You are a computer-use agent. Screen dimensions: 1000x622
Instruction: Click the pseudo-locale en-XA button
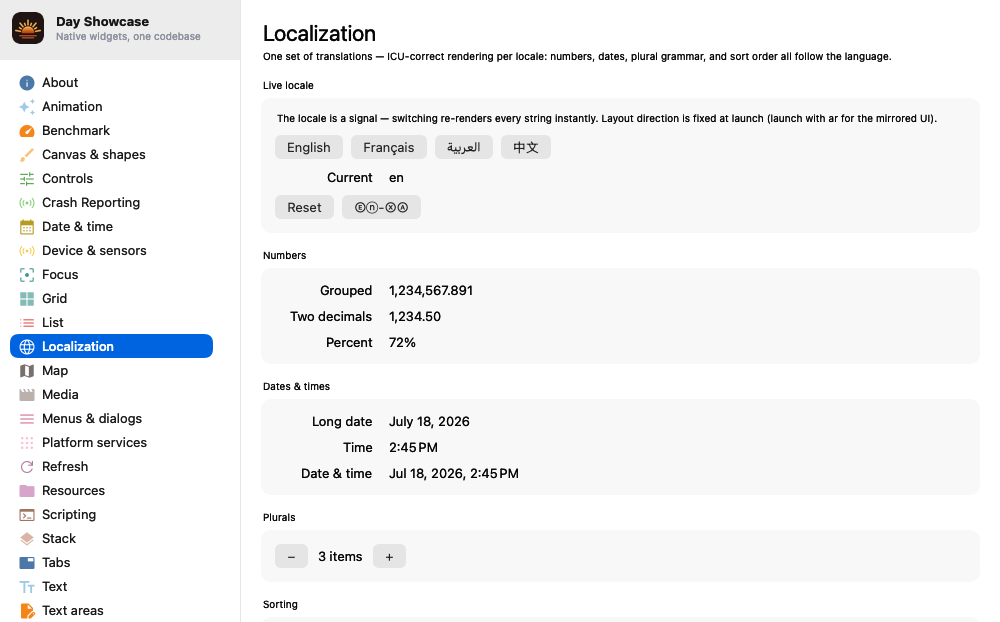click(381, 207)
